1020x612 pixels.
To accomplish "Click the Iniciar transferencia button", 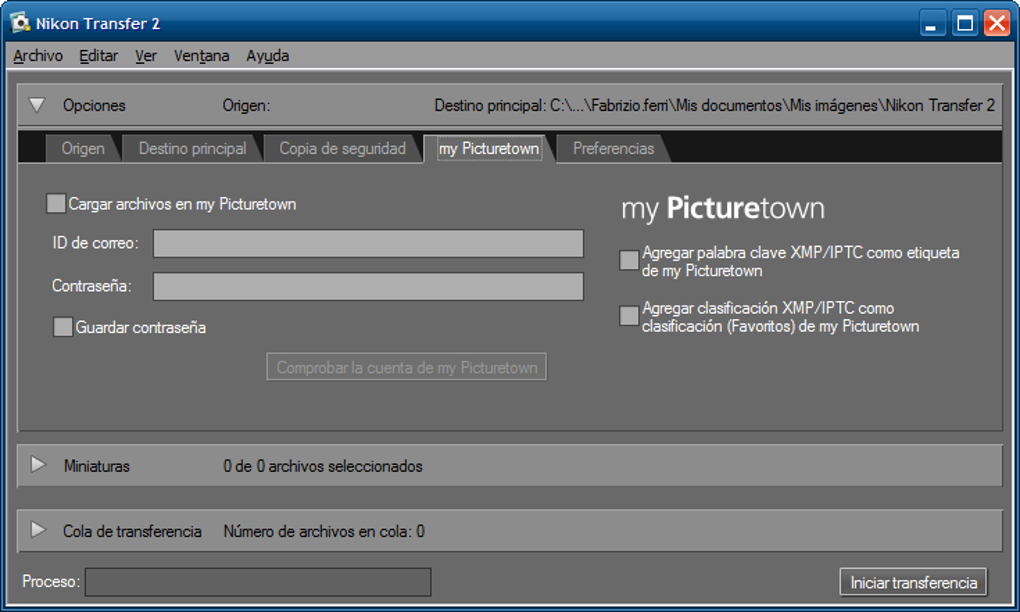I will coord(913,582).
